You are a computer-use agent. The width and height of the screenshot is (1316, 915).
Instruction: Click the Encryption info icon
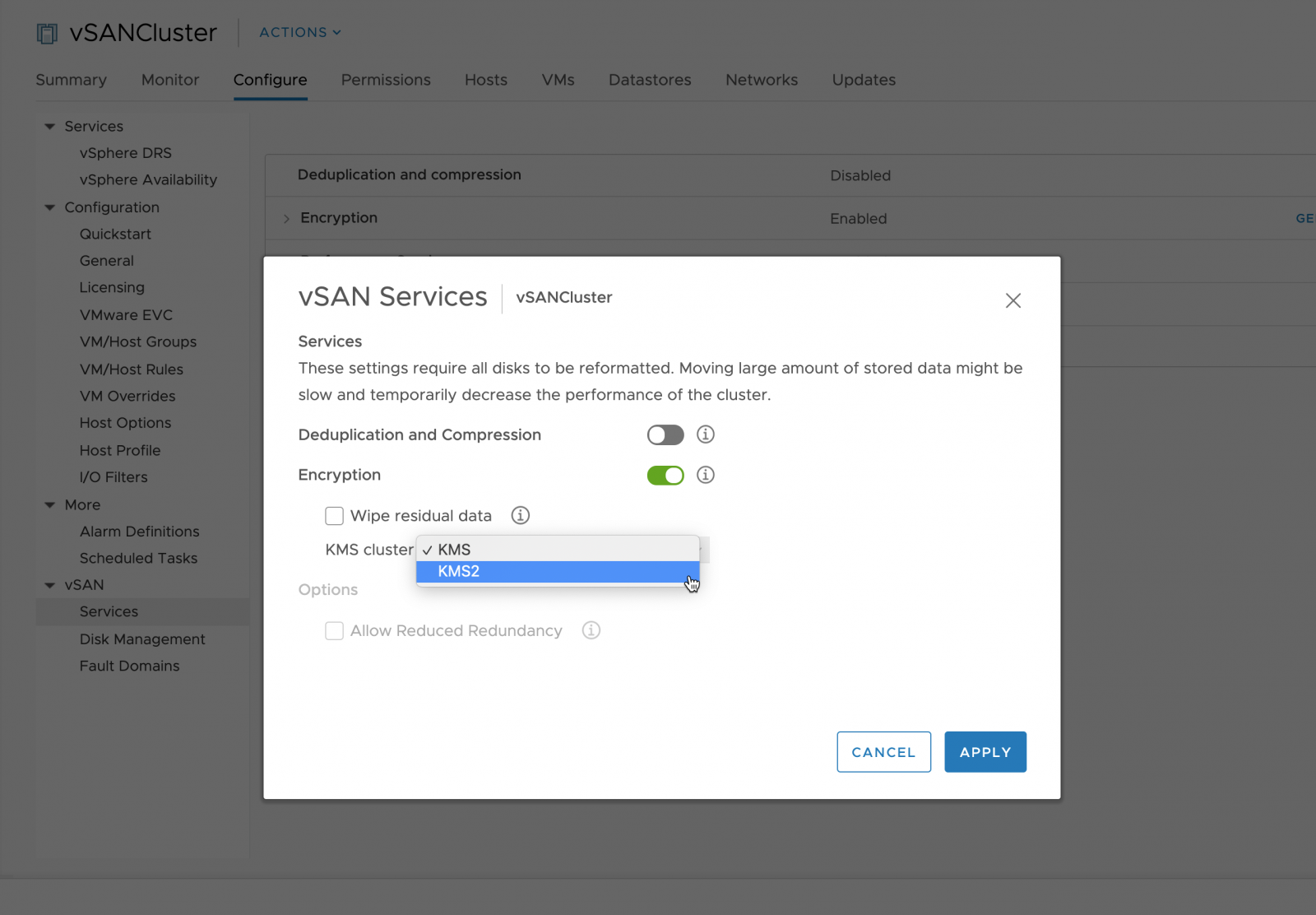pos(706,475)
